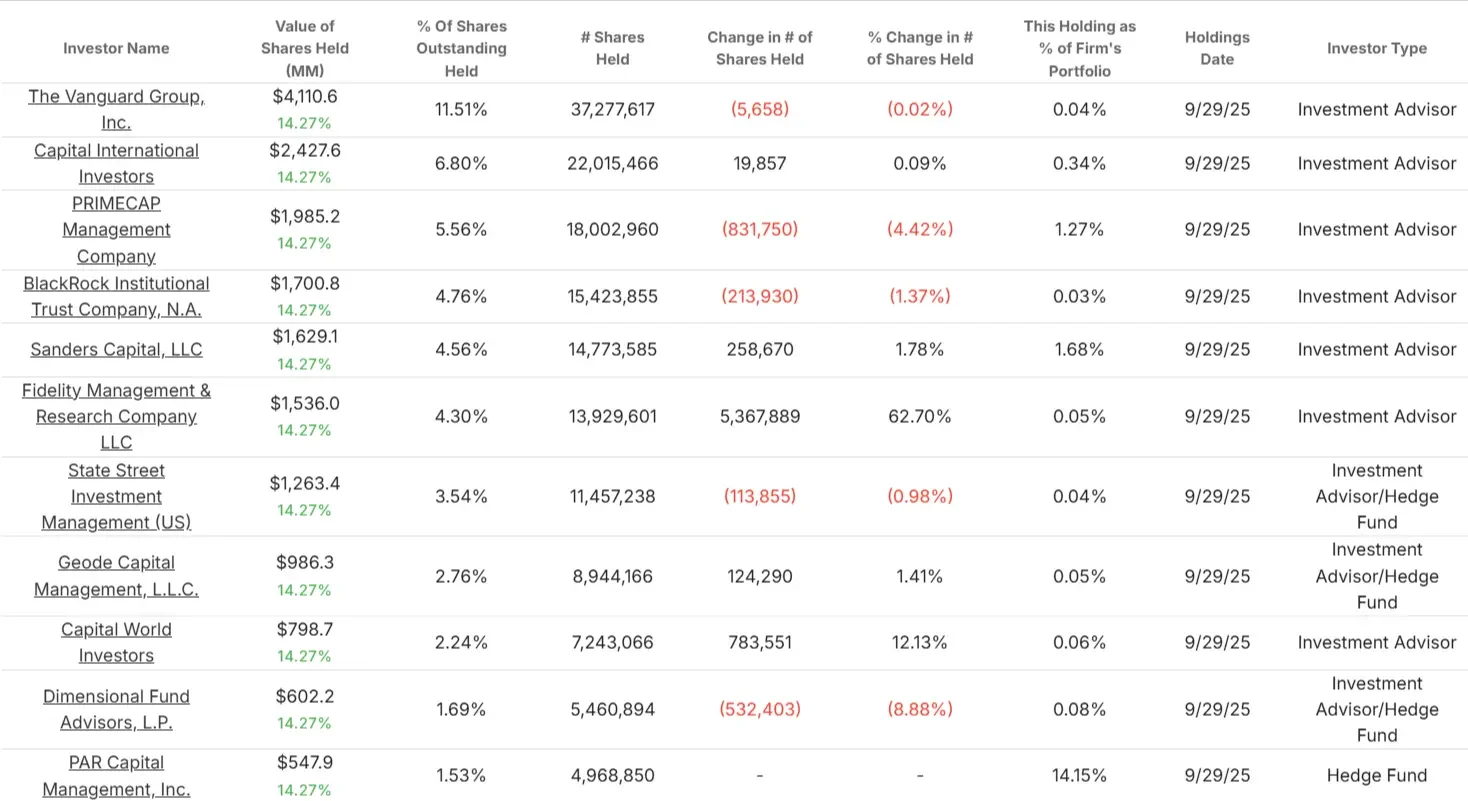This screenshot has height=801, width=1468.
Task: Click the Investor Type column header
Action: click(x=1377, y=48)
